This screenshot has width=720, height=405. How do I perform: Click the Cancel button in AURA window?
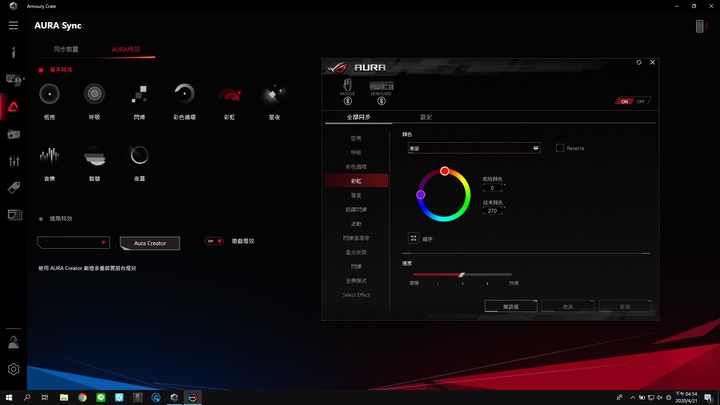coord(568,306)
